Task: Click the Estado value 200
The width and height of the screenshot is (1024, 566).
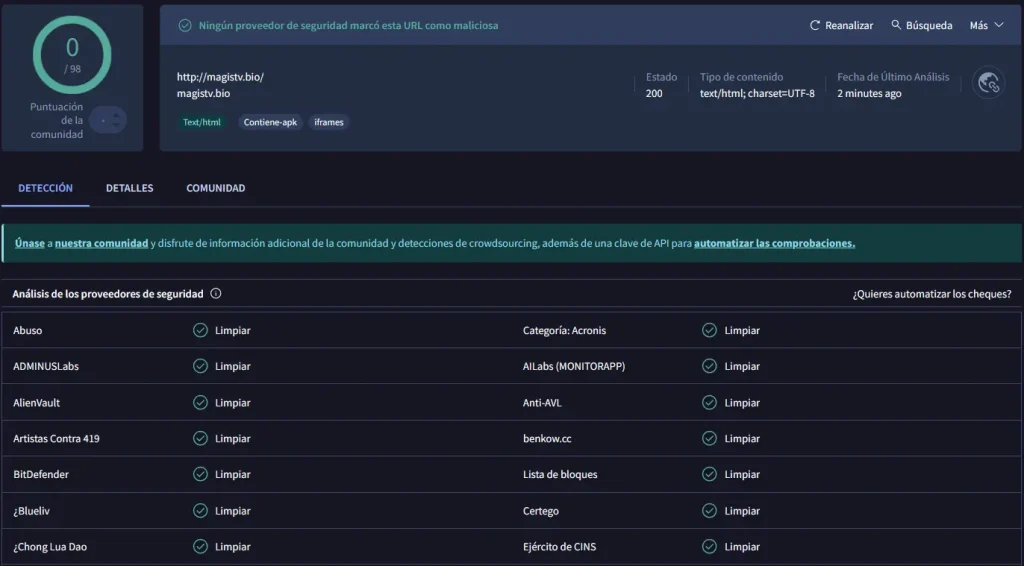Action: click(654, 93)
